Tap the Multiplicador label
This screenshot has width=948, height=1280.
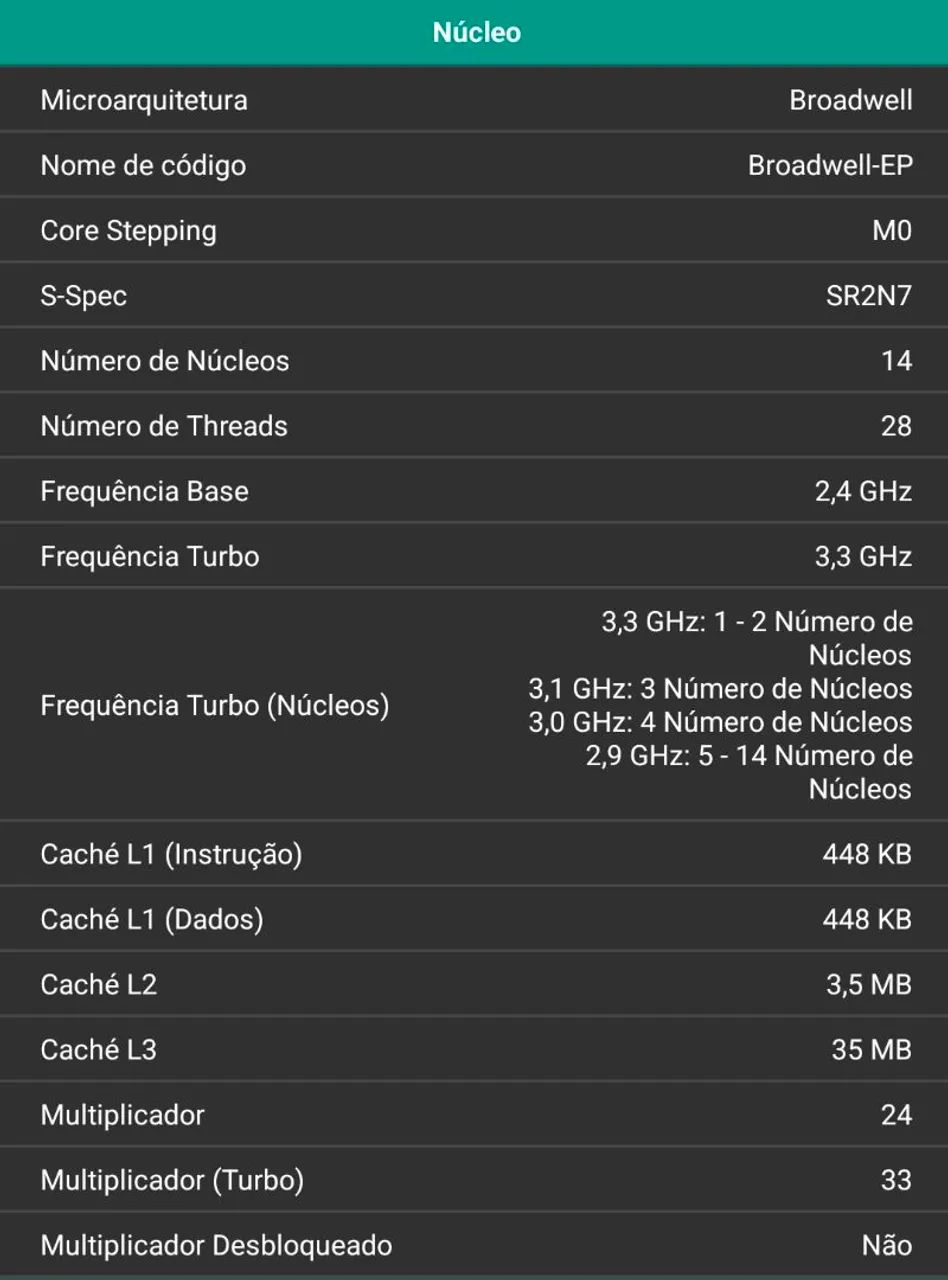click(x=123, y=1115)
